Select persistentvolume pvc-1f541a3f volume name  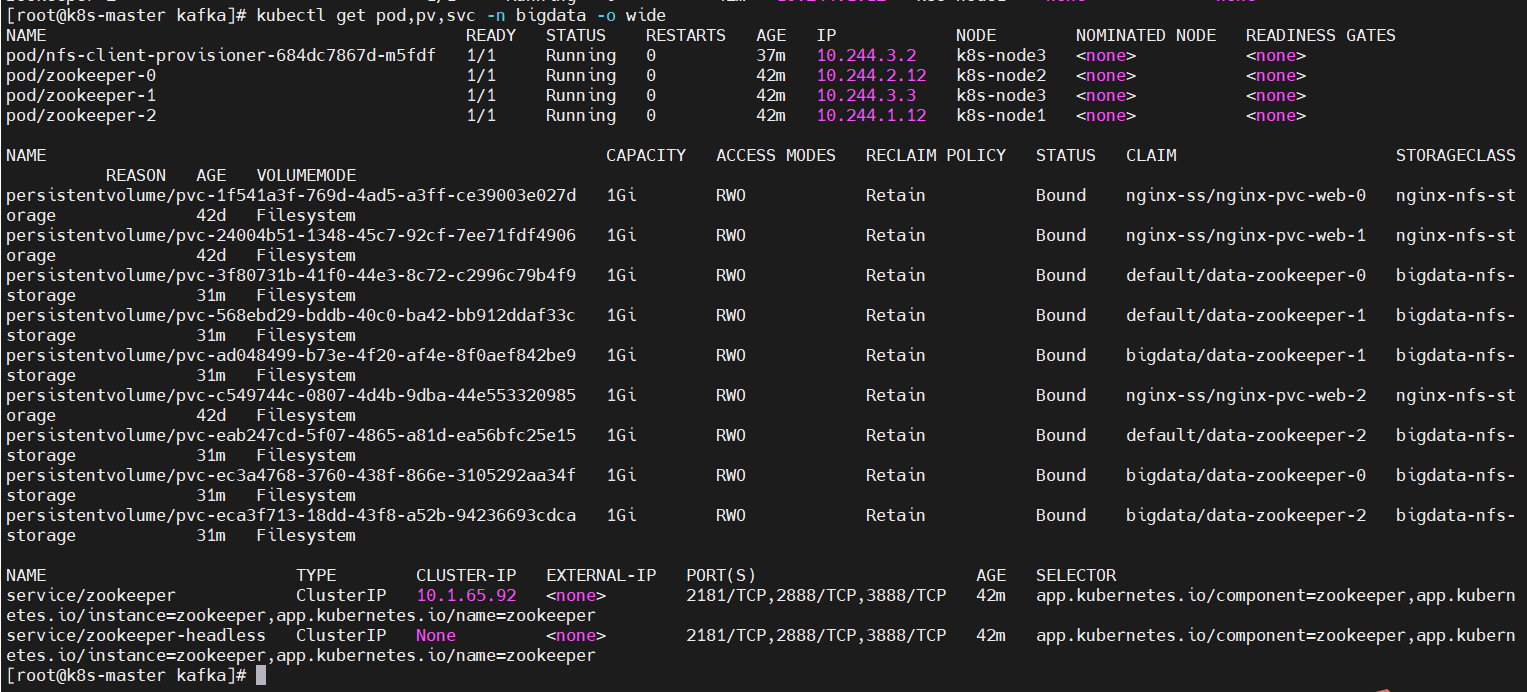pyautogui.click(x=290, y=196)
